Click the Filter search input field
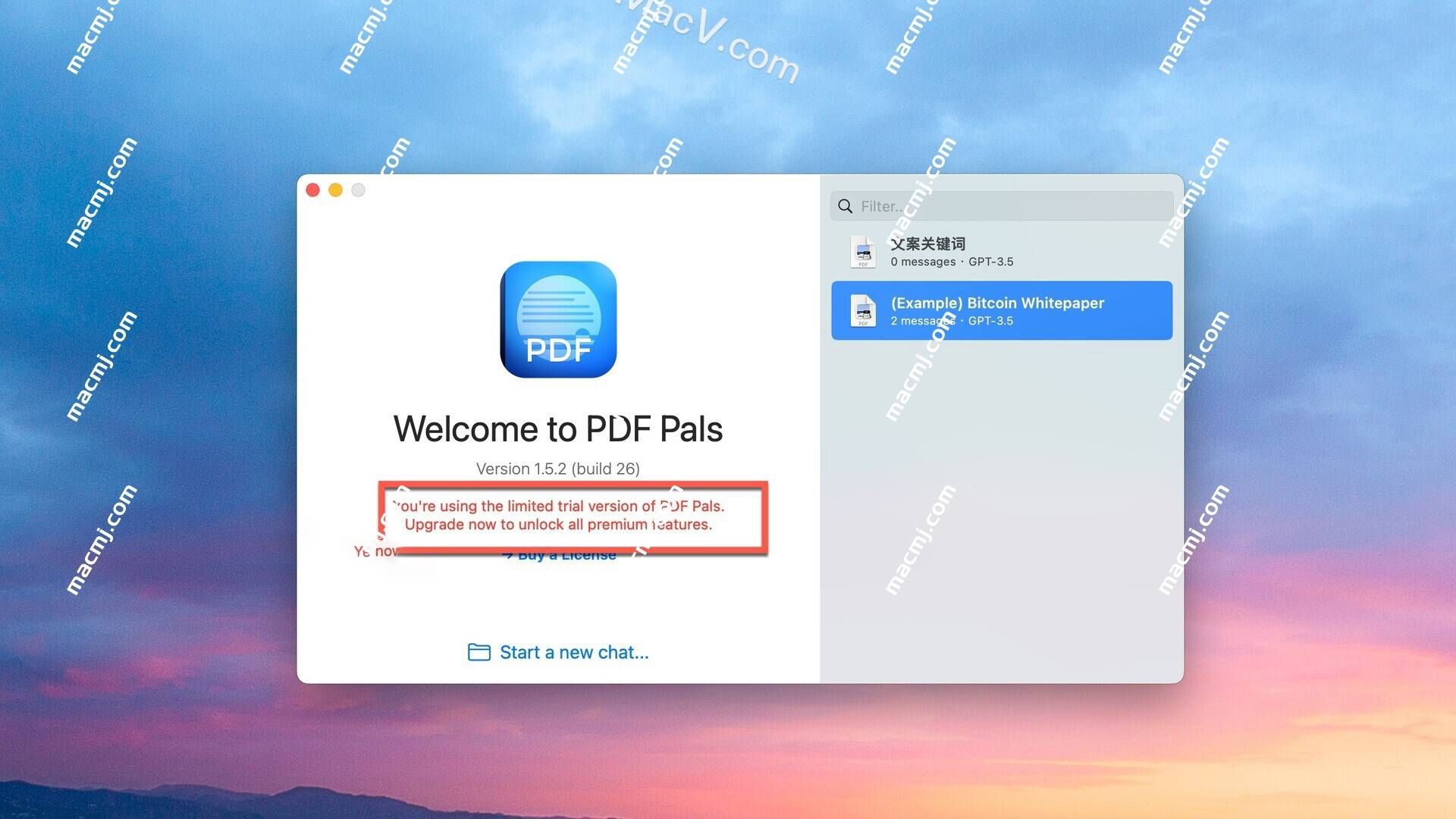 (1000, 206)
